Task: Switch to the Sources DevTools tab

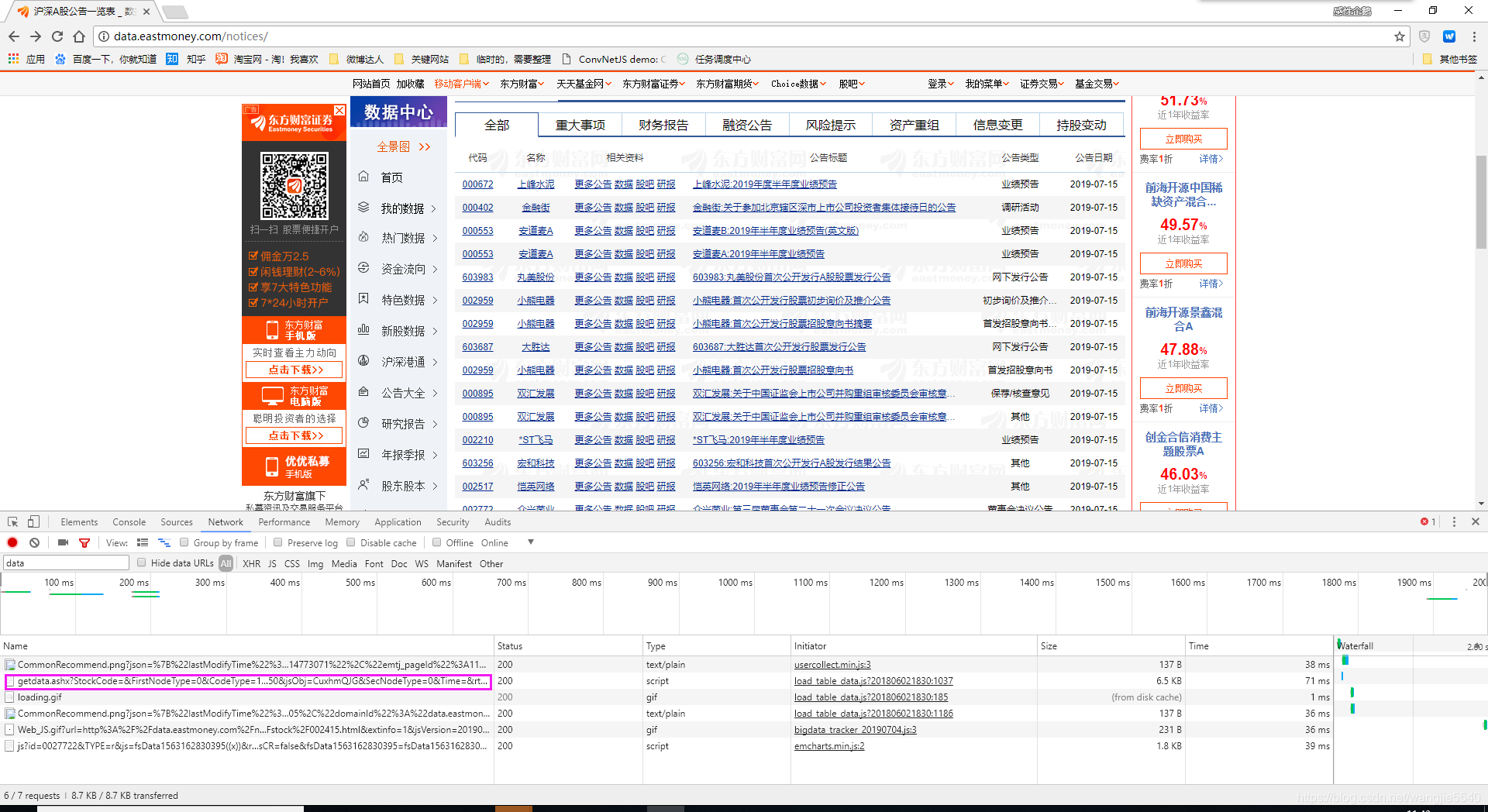Action: point(177,522)
